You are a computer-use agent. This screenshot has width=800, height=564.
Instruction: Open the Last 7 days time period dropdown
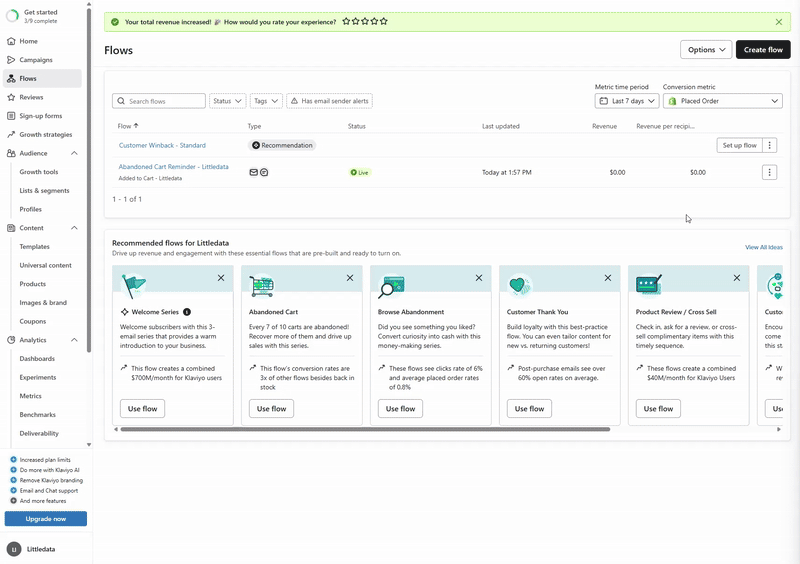pyautogui.click(x=627, y=101)
